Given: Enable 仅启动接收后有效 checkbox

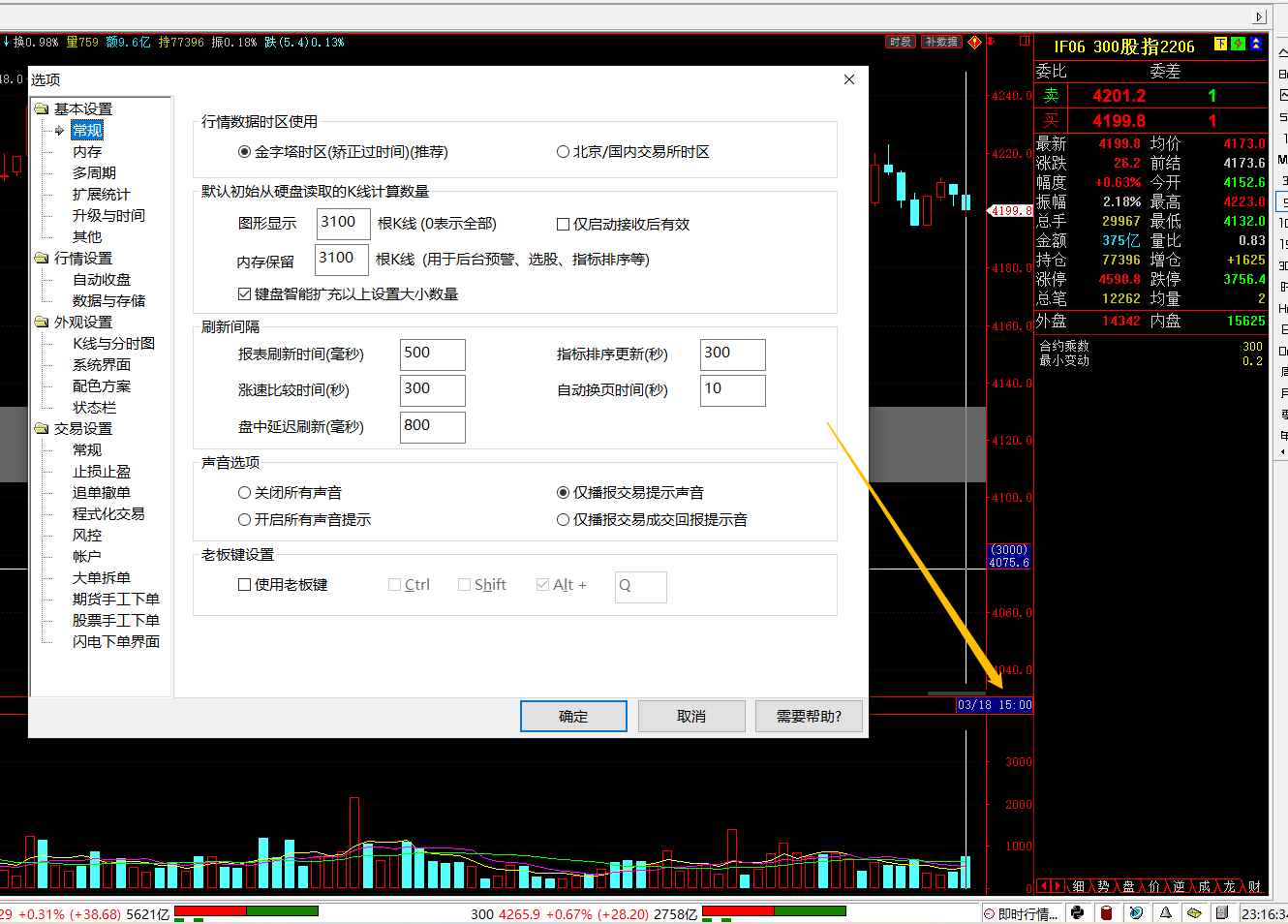Looking at the screenshot, I should click(623, 224).
